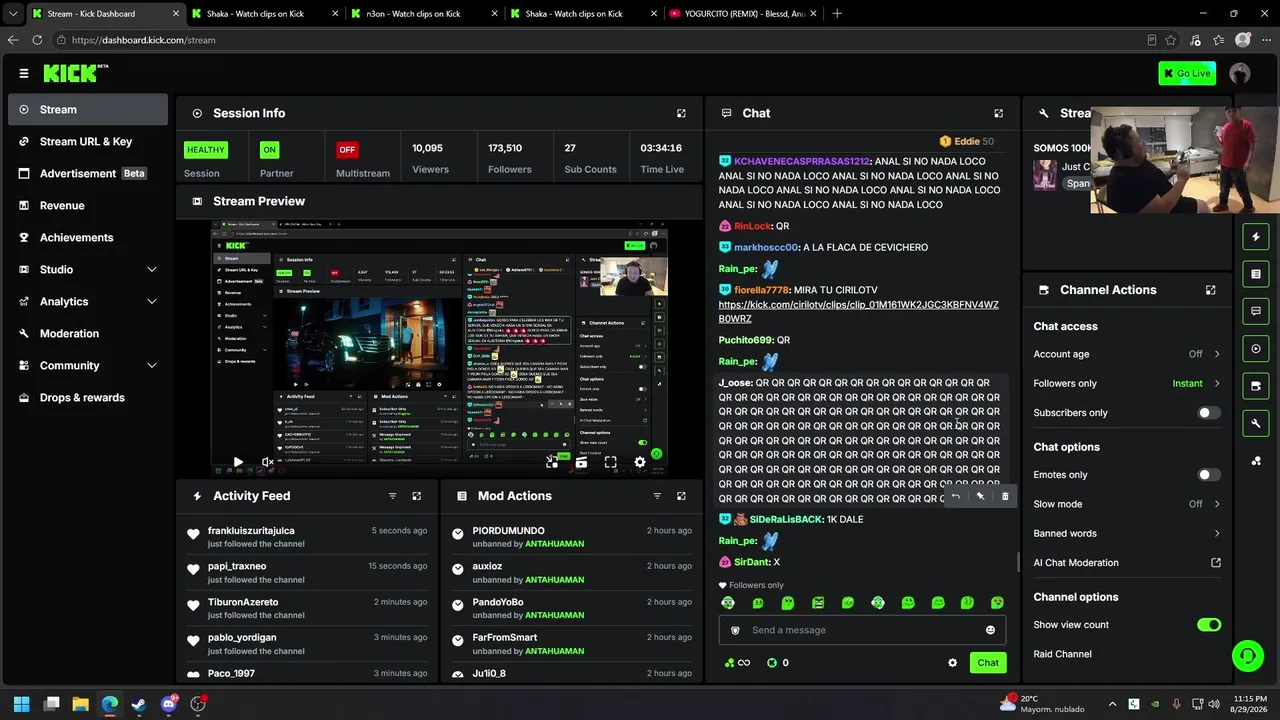
Task: Pin the J_oose chat message
Action: (980, 496)
